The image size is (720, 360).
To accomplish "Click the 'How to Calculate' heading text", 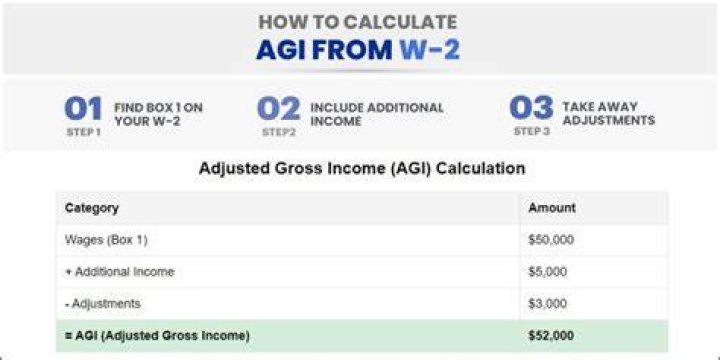I will pyautogui.click(x=358, y=22).
